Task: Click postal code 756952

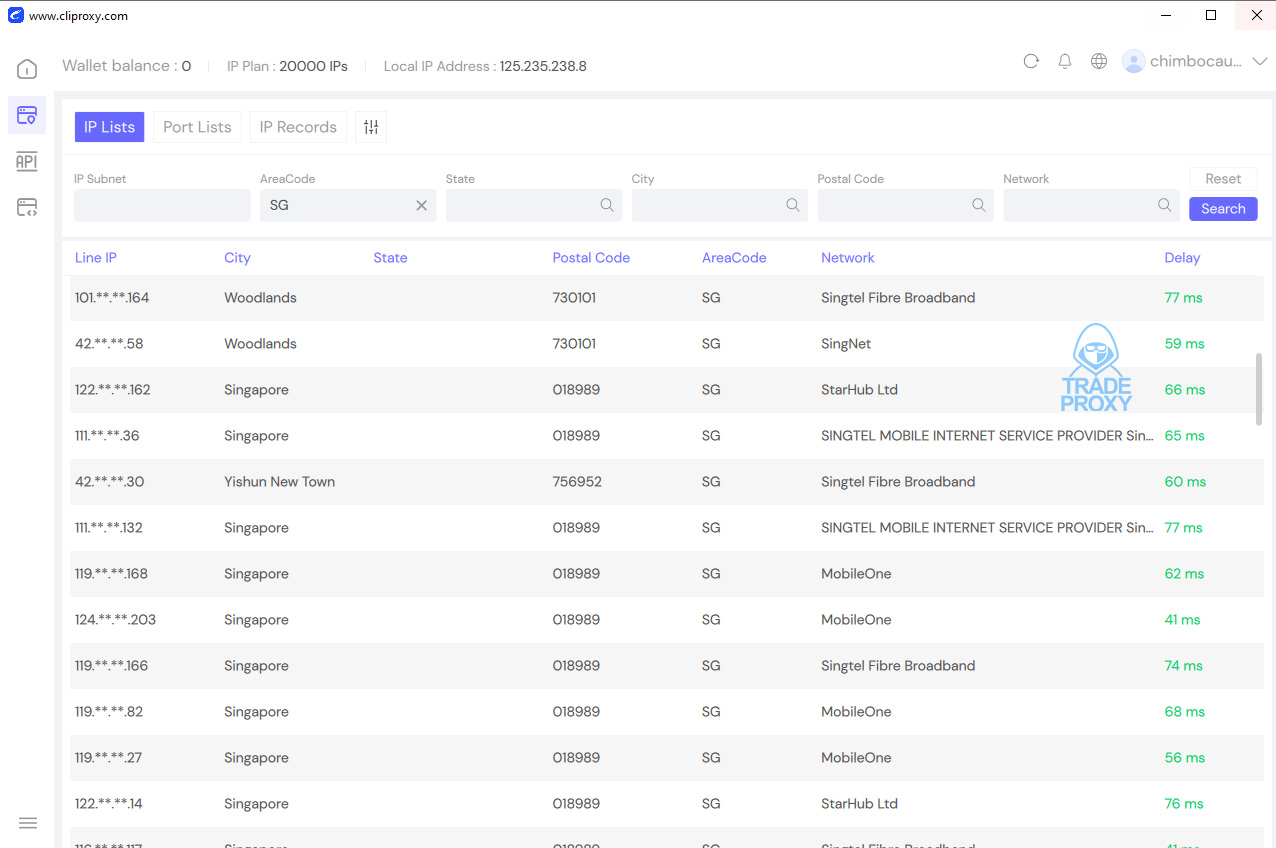Action: tap(577, 482)
